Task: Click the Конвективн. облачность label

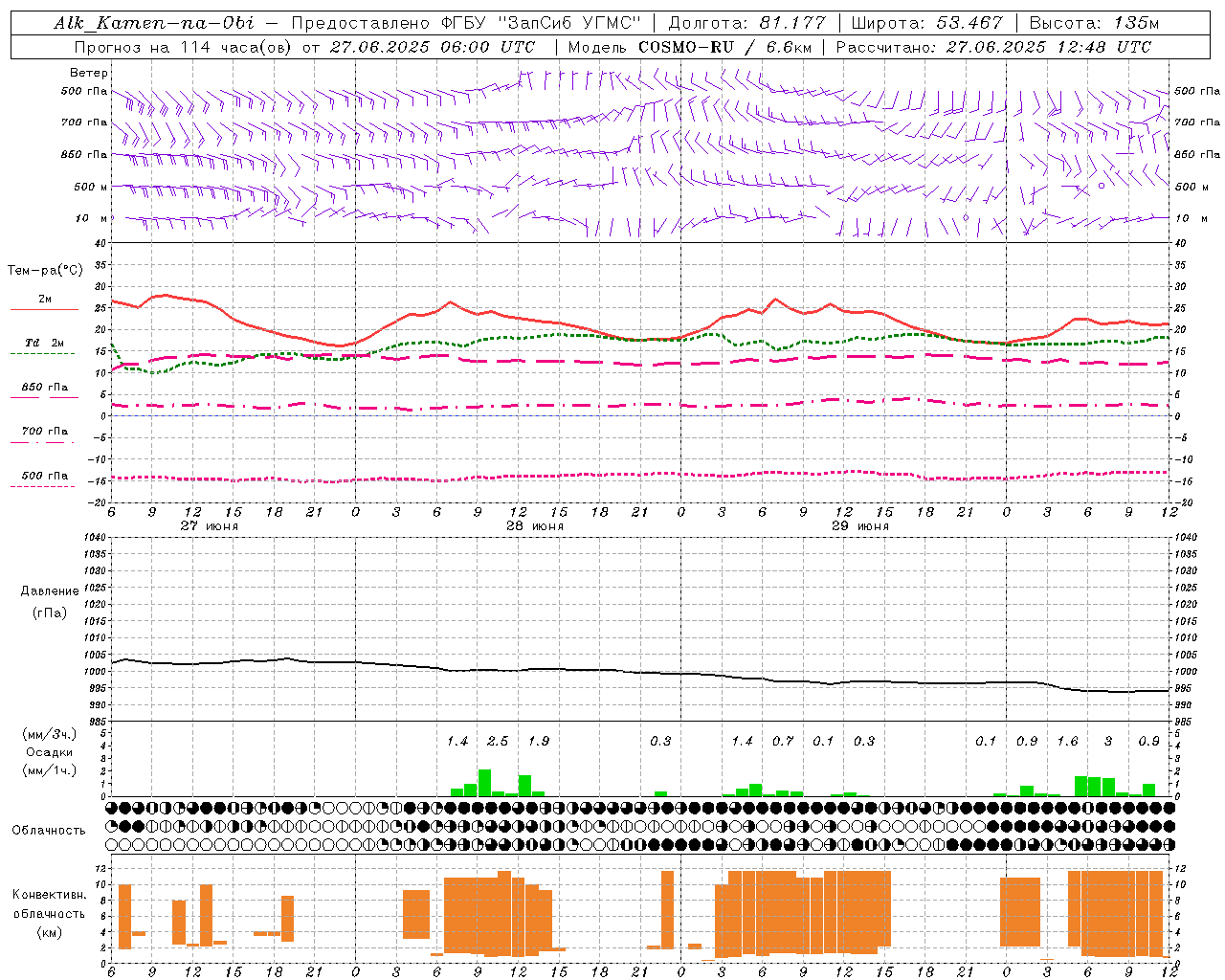Action: pyautogui.click(x=50, y=904)
